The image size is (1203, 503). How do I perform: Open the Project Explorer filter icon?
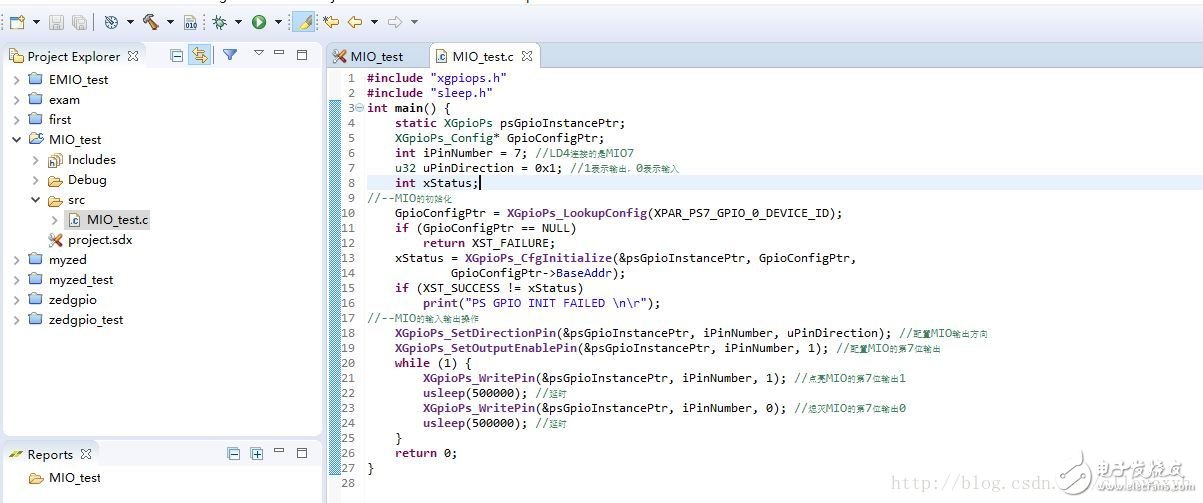[229, 56]
